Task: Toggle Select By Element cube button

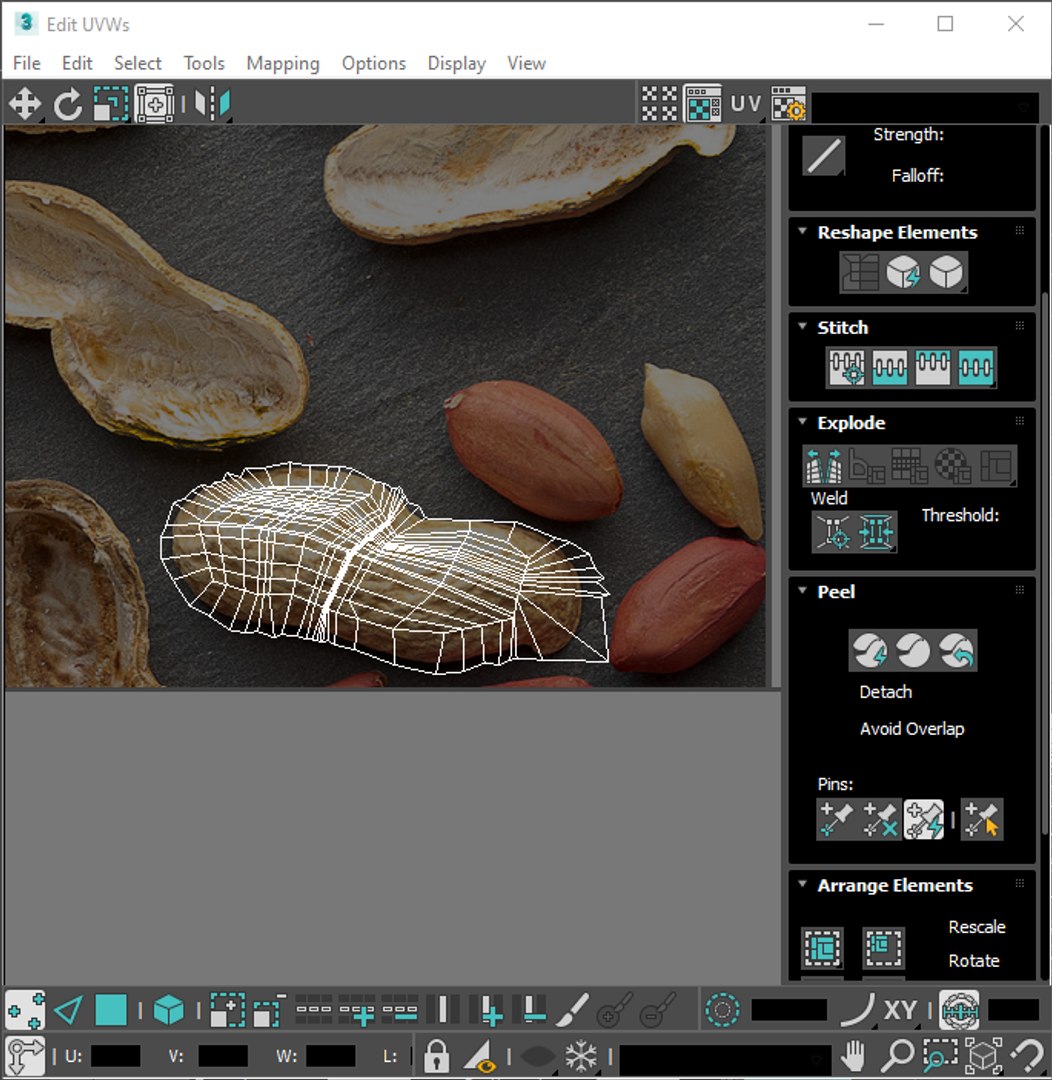Action: pos(169,1011)
